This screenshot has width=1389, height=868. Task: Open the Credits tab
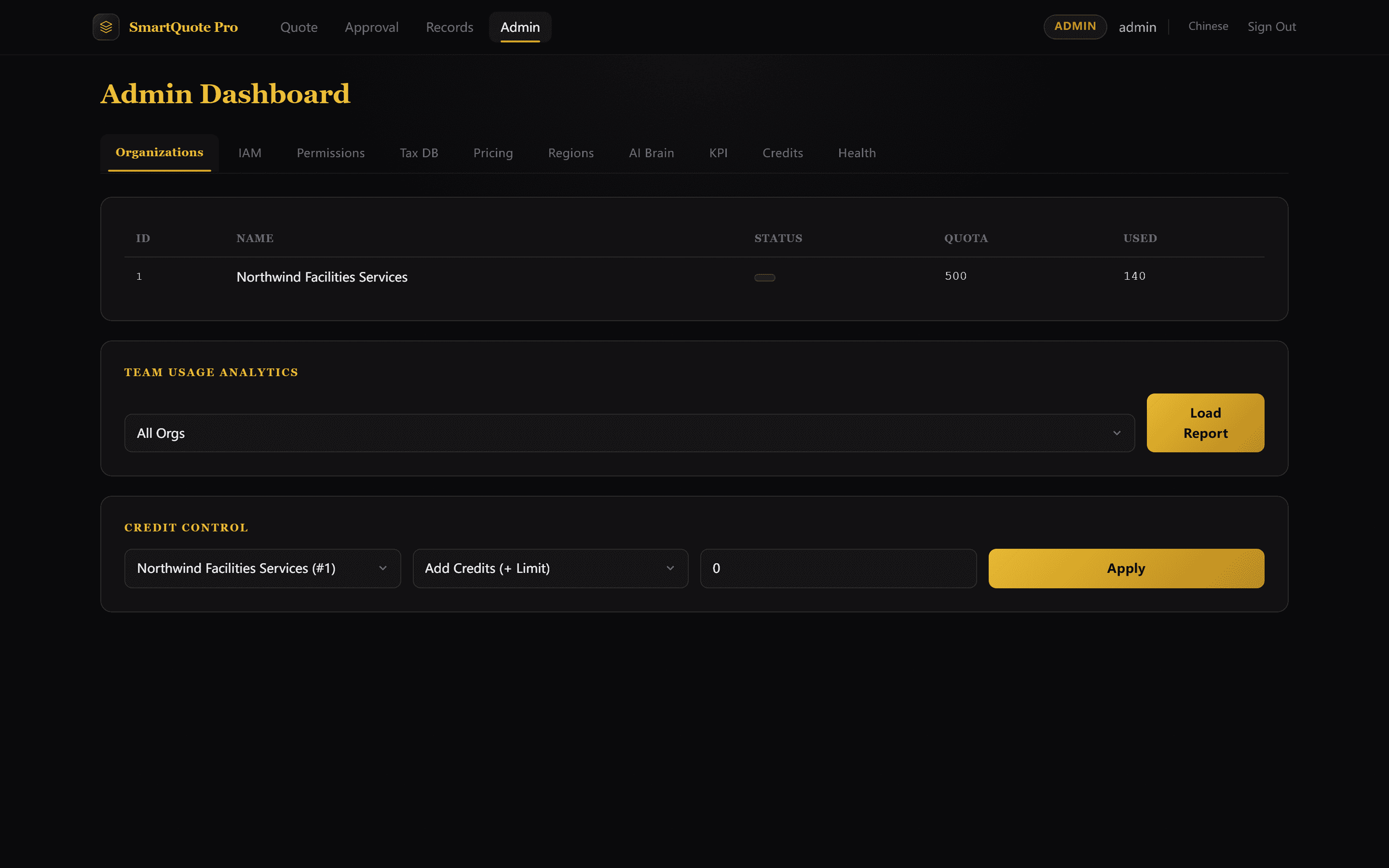point(782,153)
